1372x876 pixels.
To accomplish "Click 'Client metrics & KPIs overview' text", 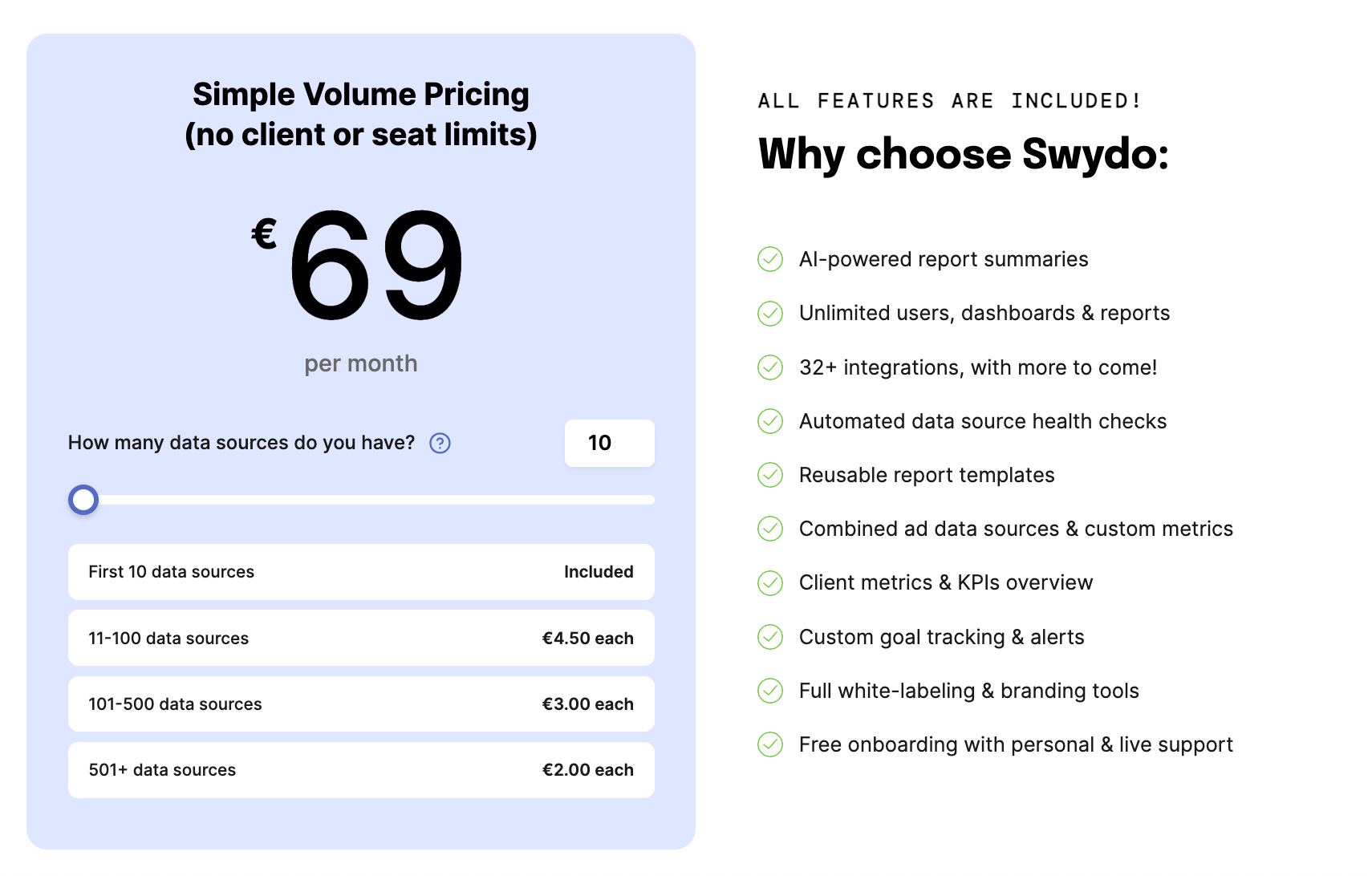I will 946,583.
